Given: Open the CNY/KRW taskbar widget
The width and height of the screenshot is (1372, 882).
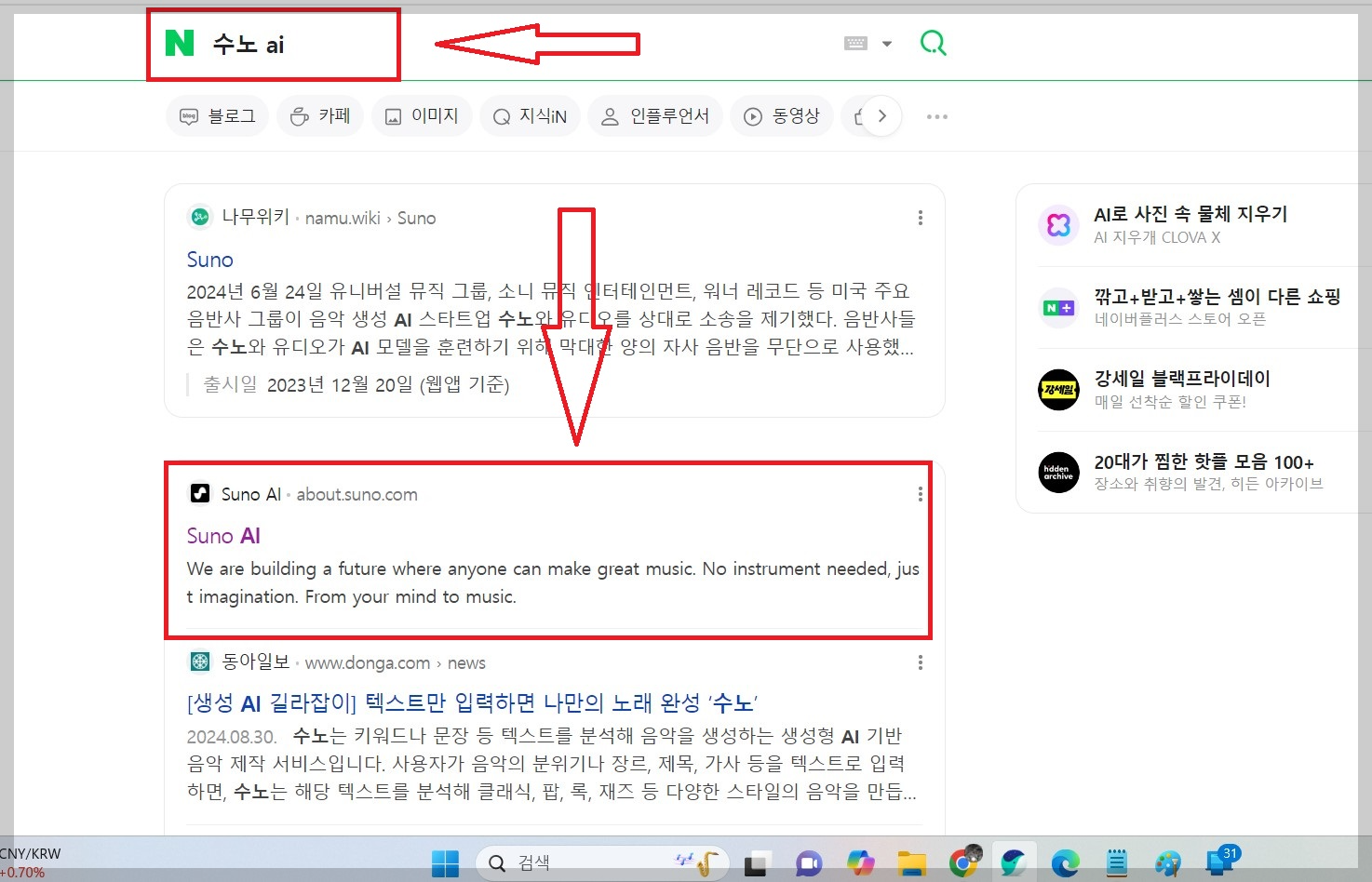Looking at the screenshot, I should click(31, 862).
